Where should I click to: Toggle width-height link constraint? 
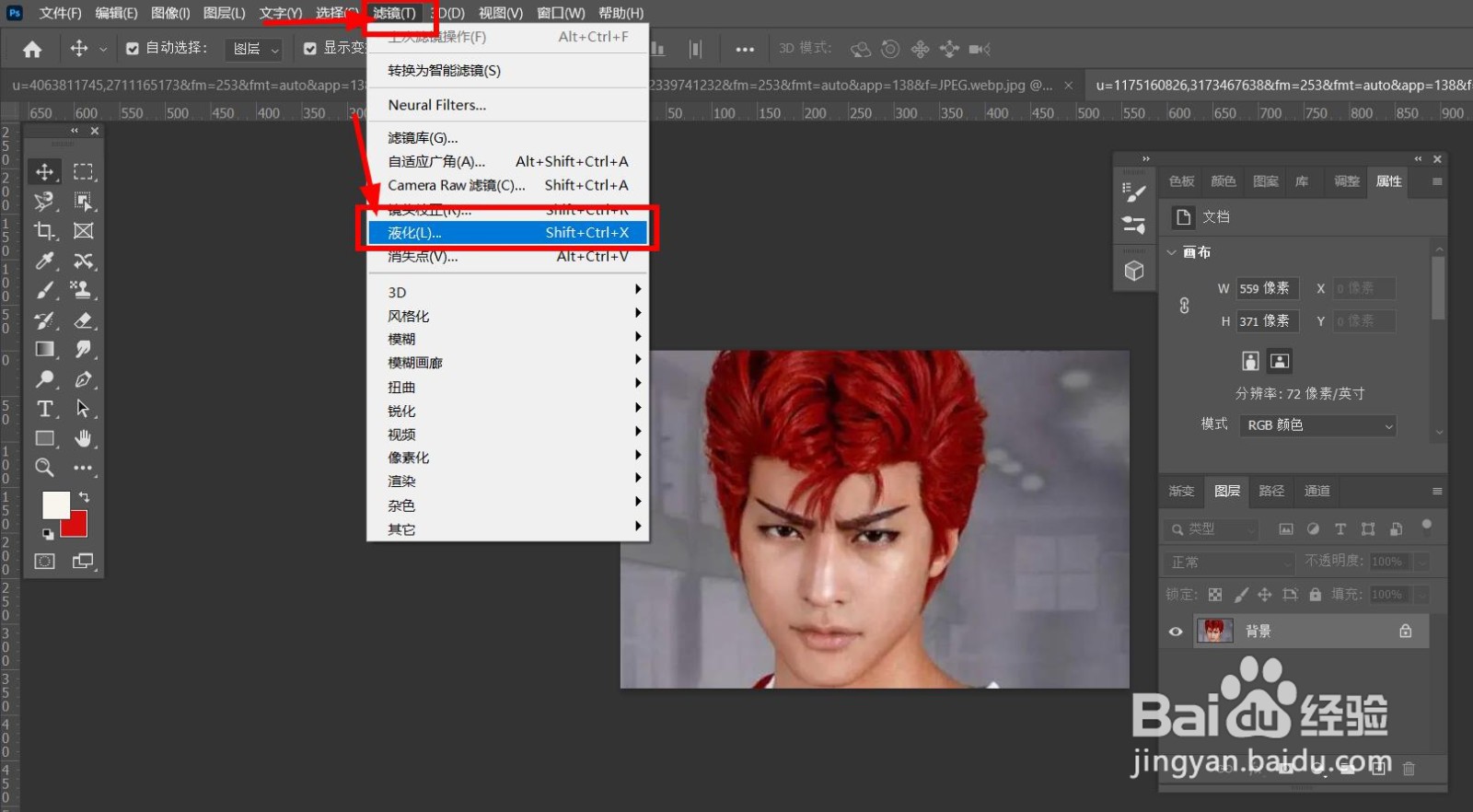coord(1185,305)
